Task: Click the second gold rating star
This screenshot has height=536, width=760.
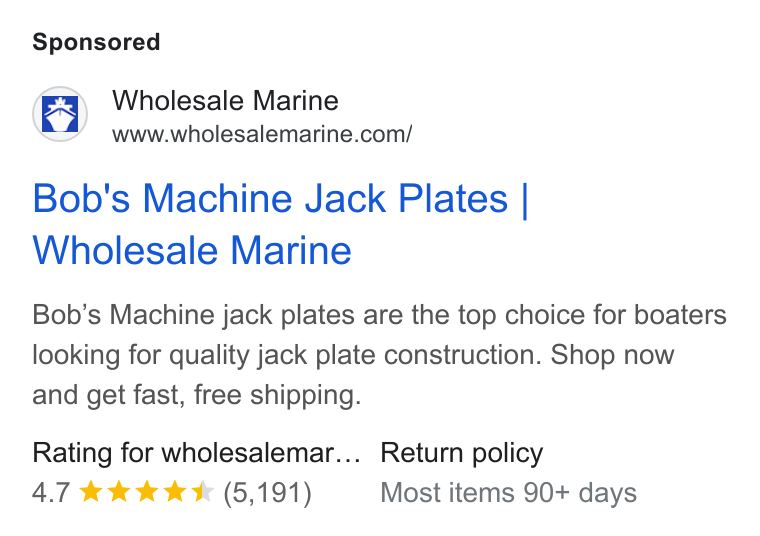Action: pyautogui.click(x=119, y=491)
